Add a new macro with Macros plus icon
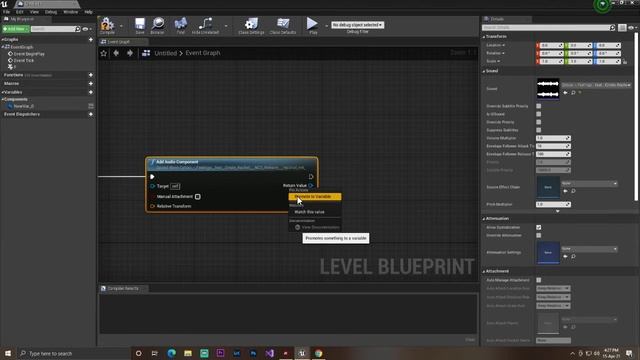640x360 pixels. [91, 84]
